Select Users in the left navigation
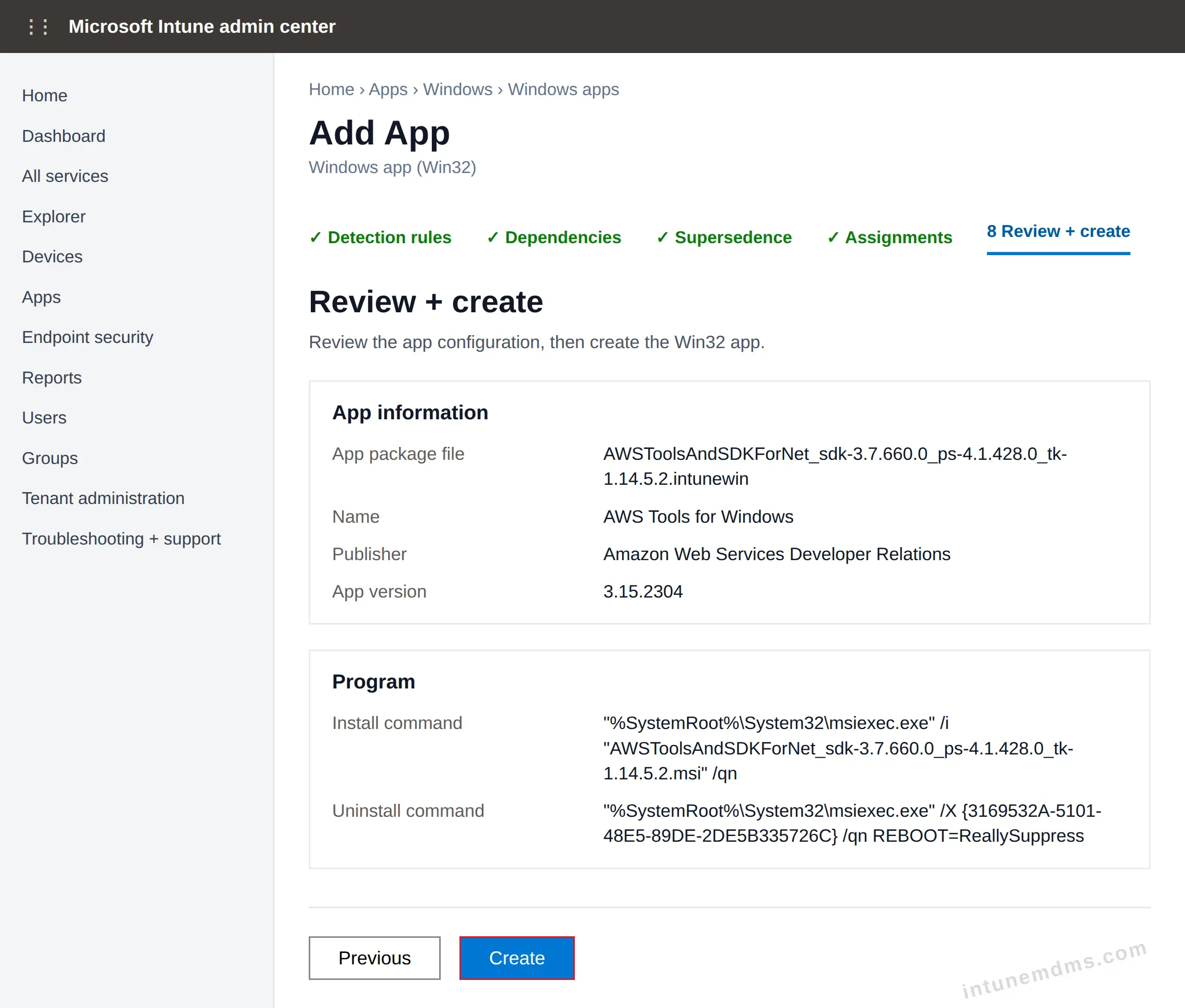This screenshot has width=1185, height=1008. [x=44, y=418]
